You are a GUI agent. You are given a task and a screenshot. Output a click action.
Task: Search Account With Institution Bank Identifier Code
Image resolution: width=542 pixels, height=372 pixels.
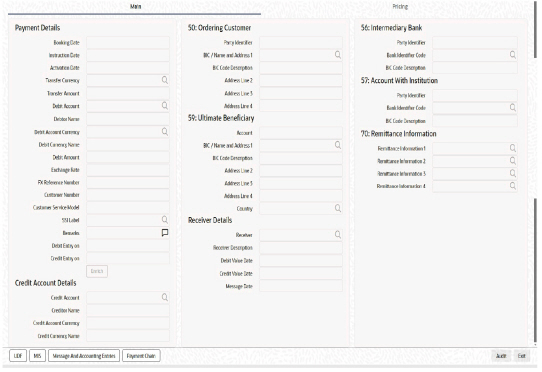point(513,108)
